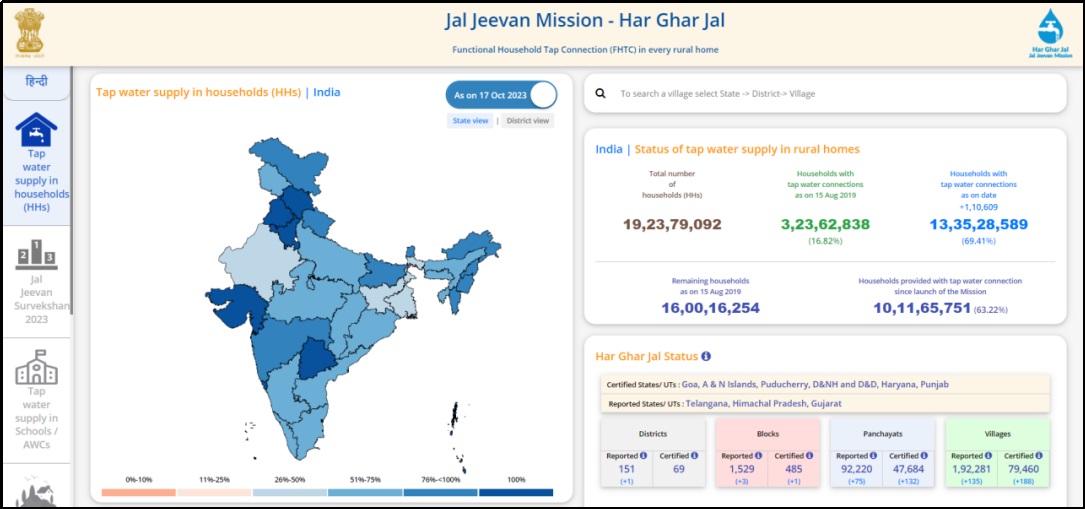
Task: Click Certified States/UTs list row
Action: click(825, 385)
